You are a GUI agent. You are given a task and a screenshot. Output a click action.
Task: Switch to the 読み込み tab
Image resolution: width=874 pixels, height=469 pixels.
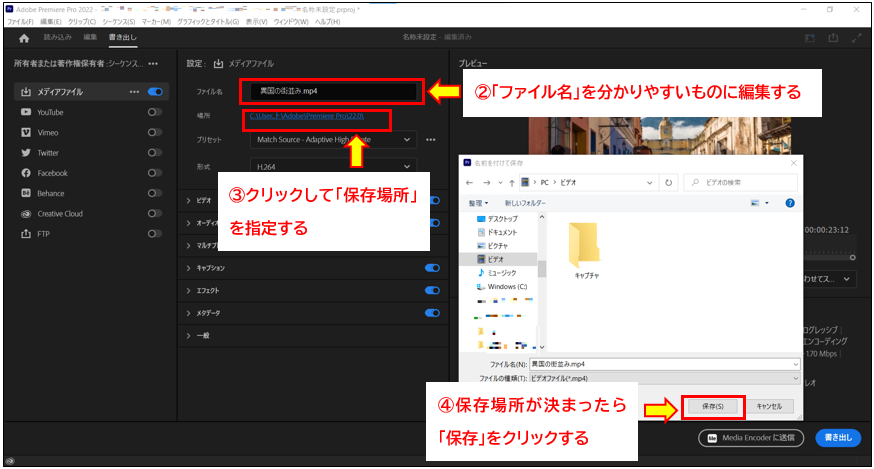coord(57,37)
